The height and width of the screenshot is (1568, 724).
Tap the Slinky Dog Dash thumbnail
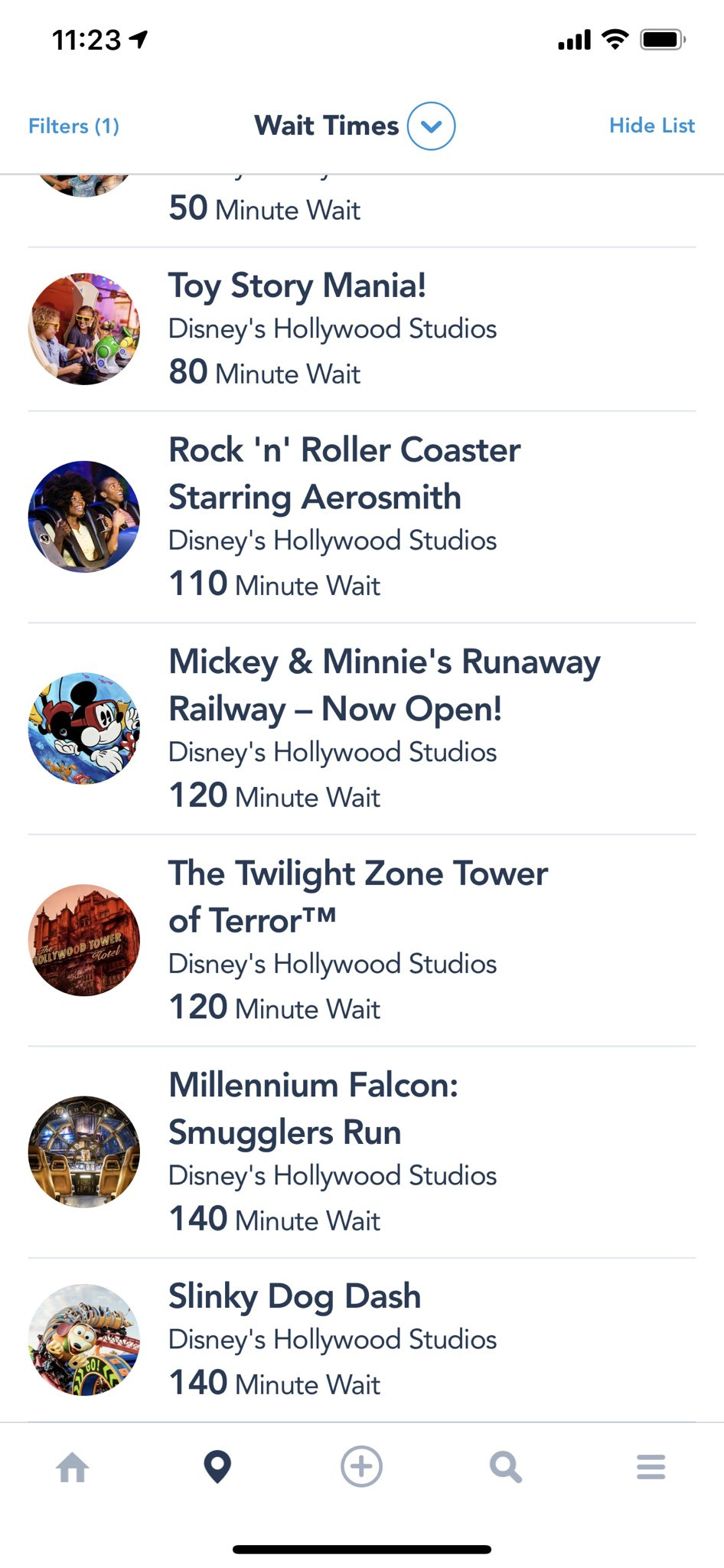point(84,1340)
